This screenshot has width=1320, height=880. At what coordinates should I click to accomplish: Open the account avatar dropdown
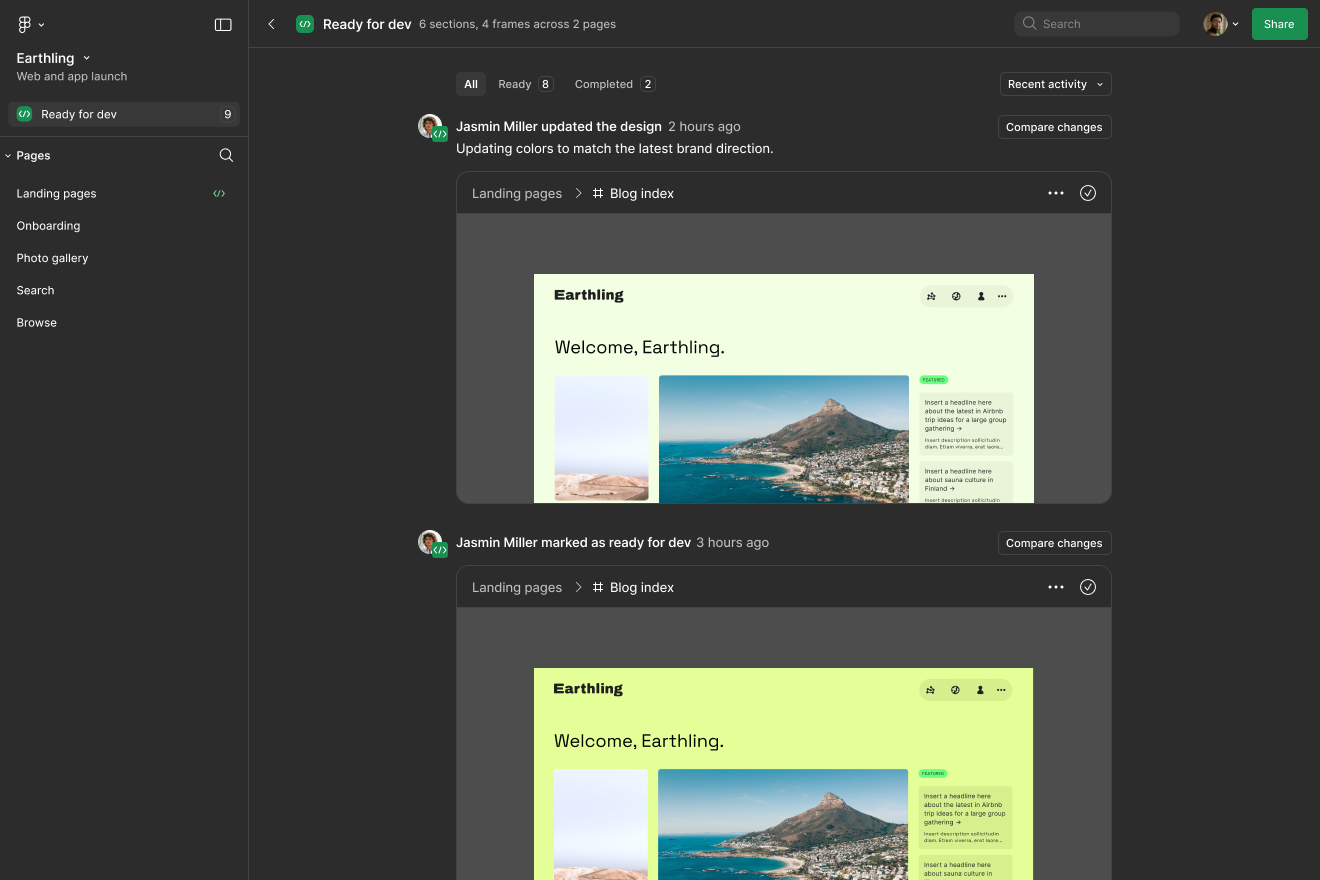point(1220,23)
